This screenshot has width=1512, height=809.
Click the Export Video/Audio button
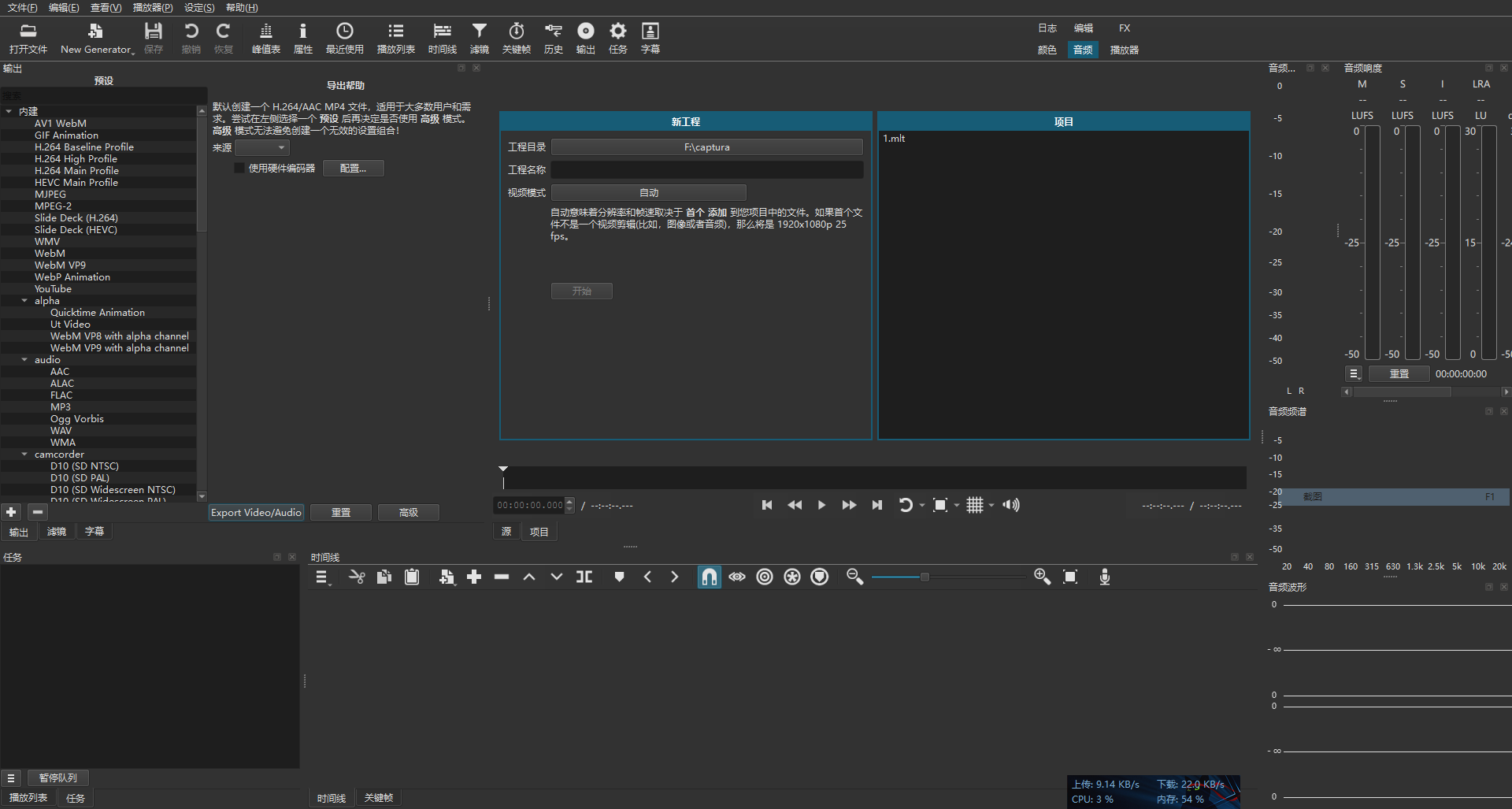click(256, 513)
